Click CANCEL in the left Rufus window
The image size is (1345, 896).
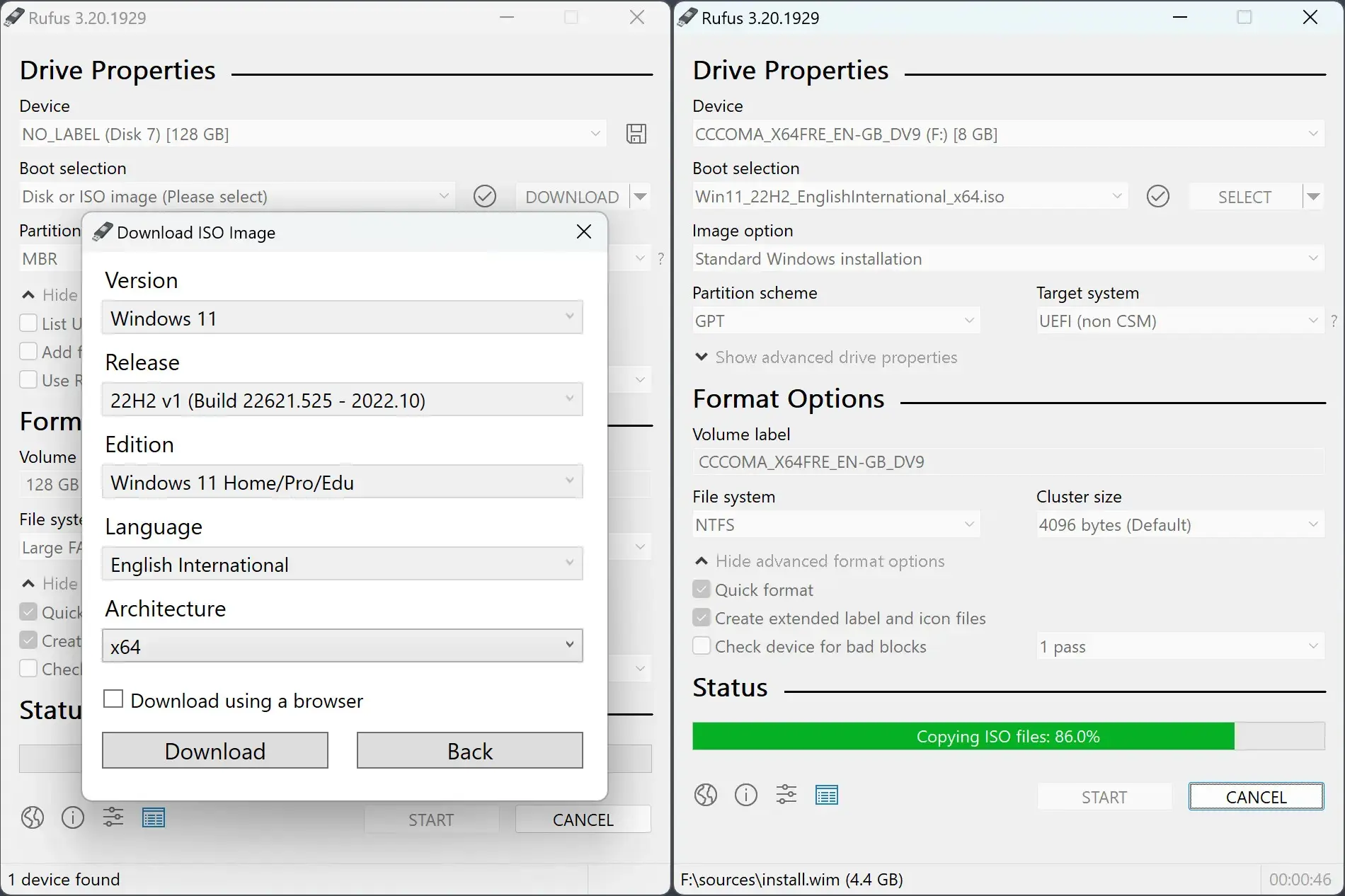583,820
